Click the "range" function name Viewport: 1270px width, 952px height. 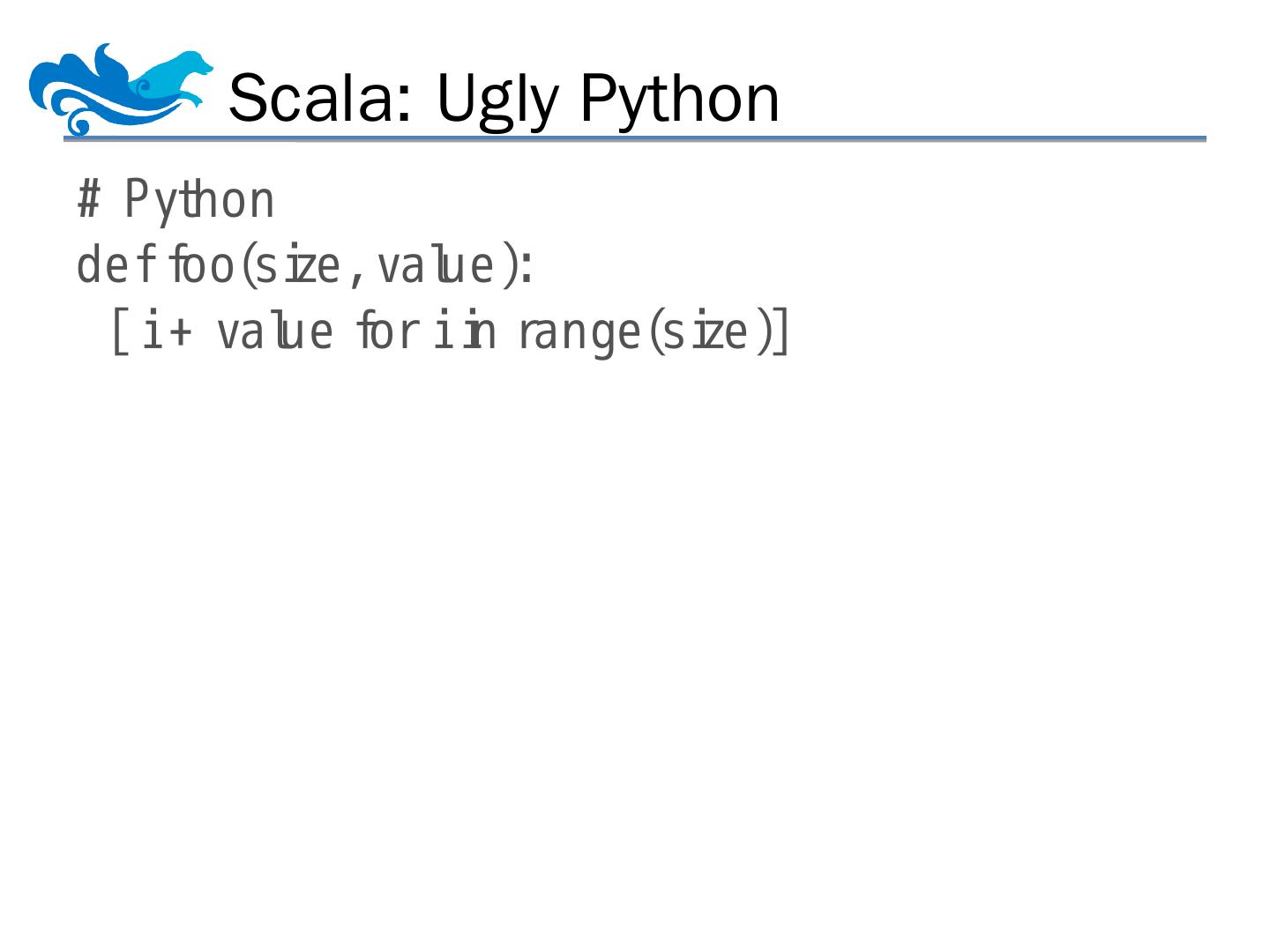(579, 334)
